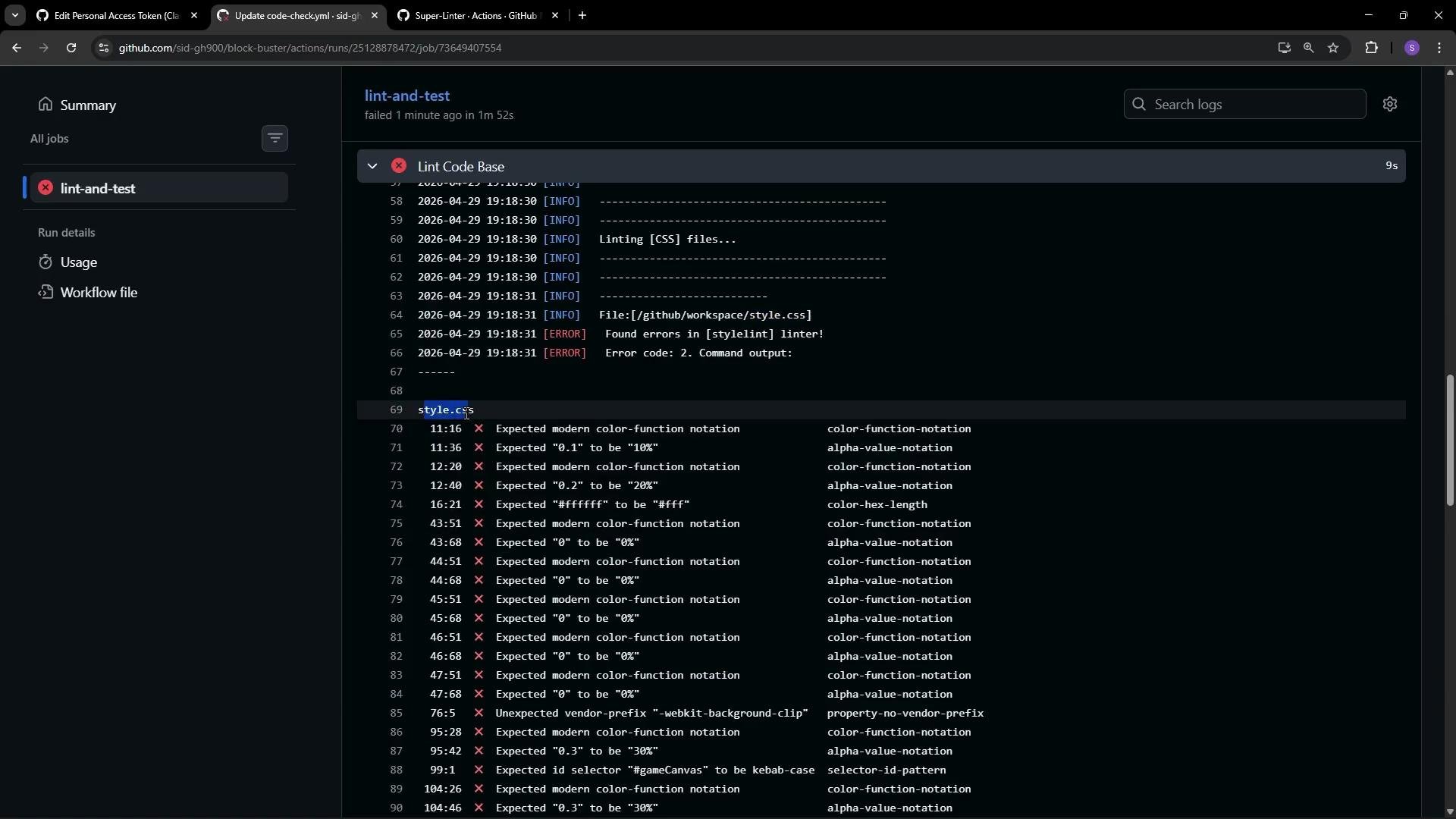This screenshot has width=1456, height=819.
Task: Open the Usage run details
Action: pyautogui.click(x=78, y=262)
